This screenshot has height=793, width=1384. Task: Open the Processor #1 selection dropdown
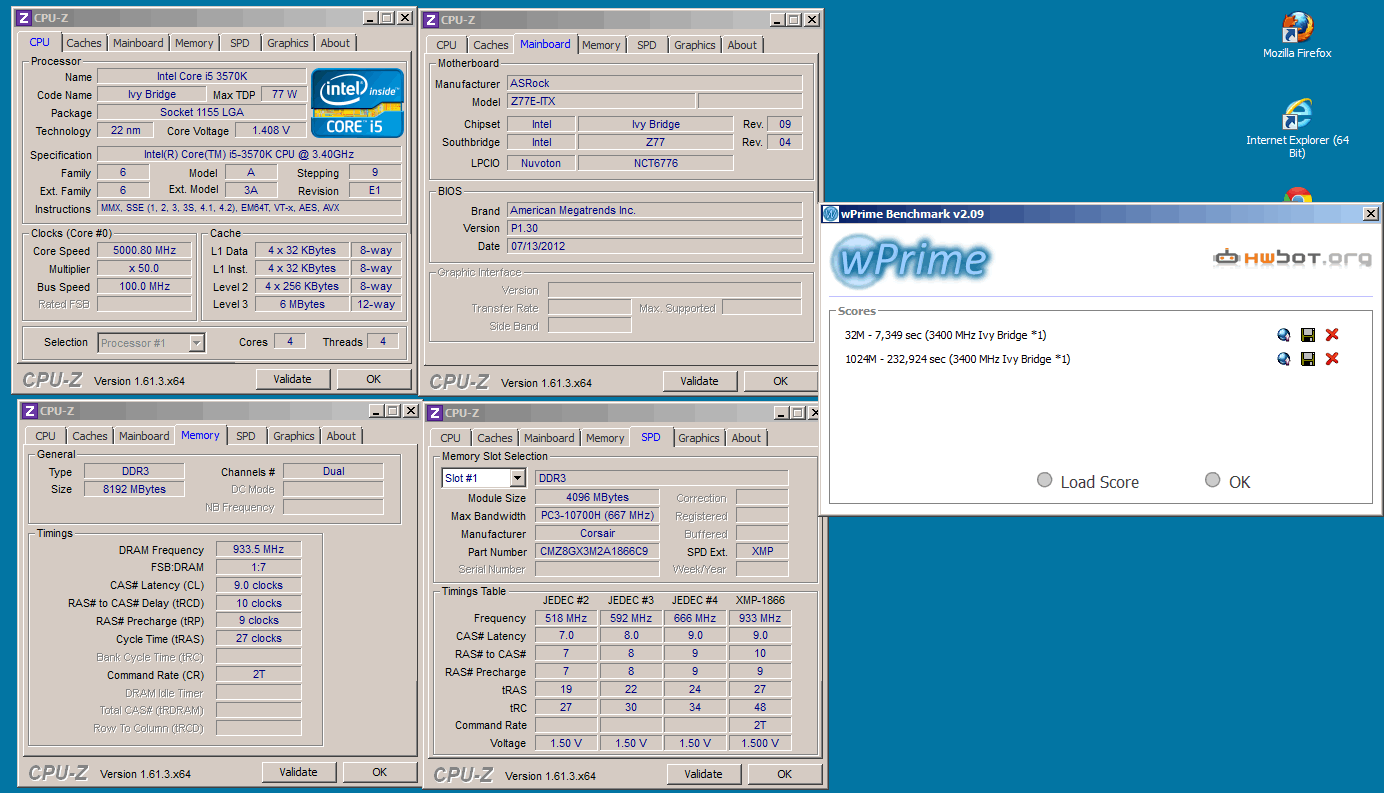196,343
